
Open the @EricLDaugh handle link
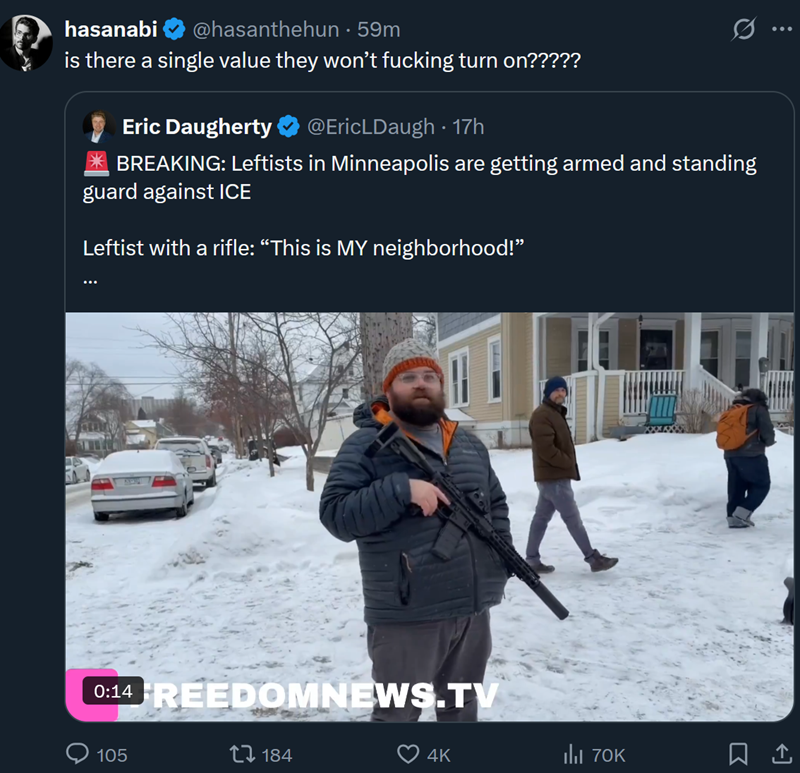point(371,127)
